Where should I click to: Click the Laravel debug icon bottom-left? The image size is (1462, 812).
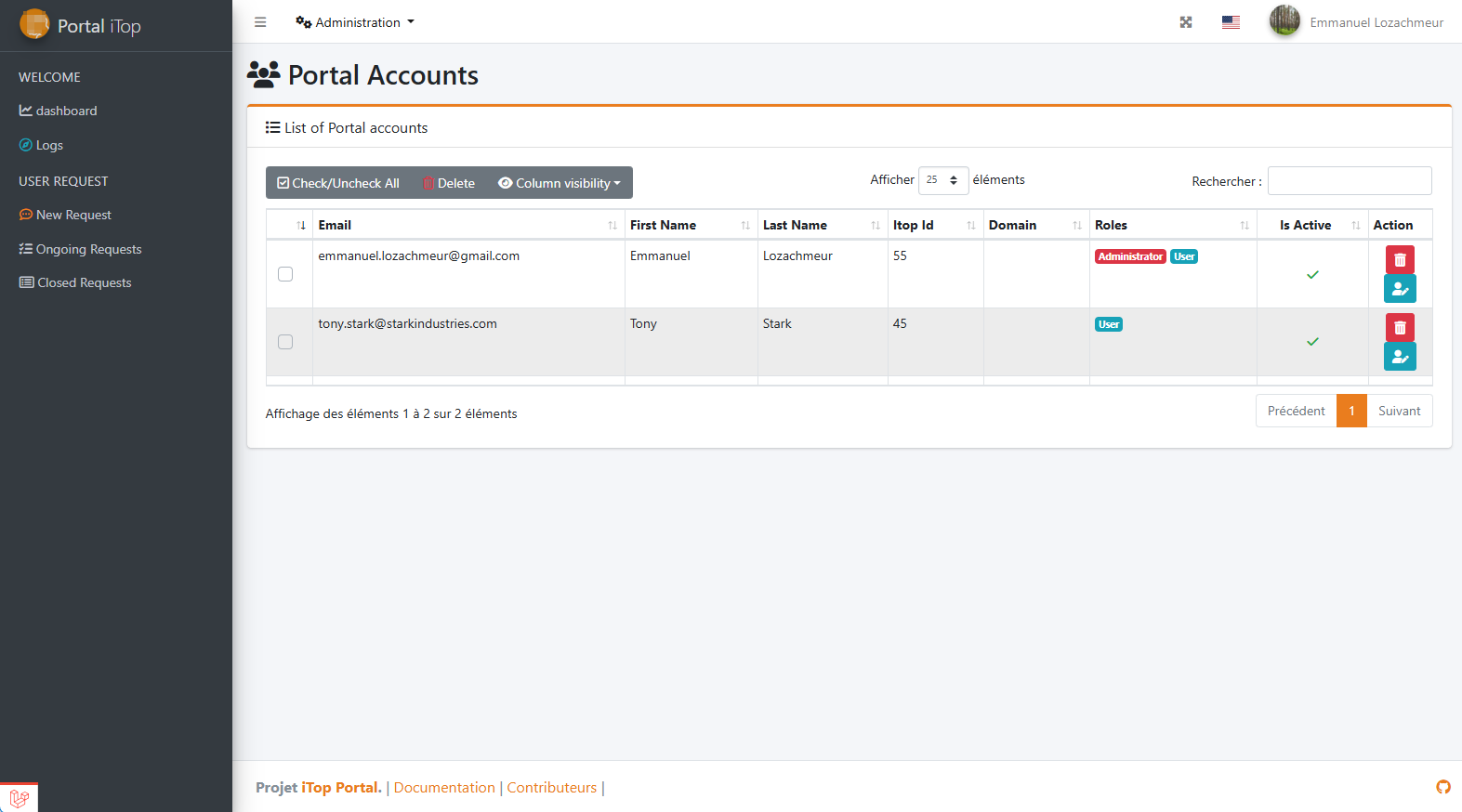coord(20,797)
